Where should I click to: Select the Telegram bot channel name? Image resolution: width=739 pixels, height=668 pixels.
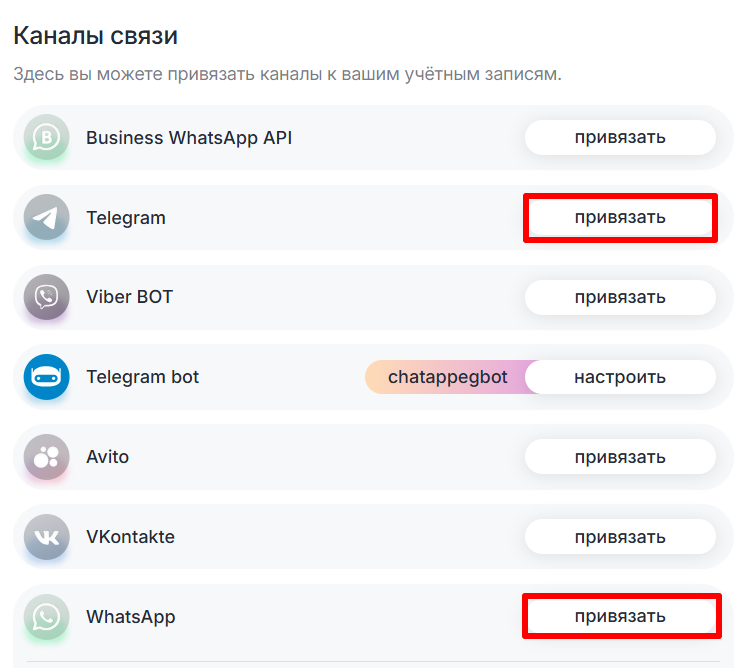click(x=142, y=377)
